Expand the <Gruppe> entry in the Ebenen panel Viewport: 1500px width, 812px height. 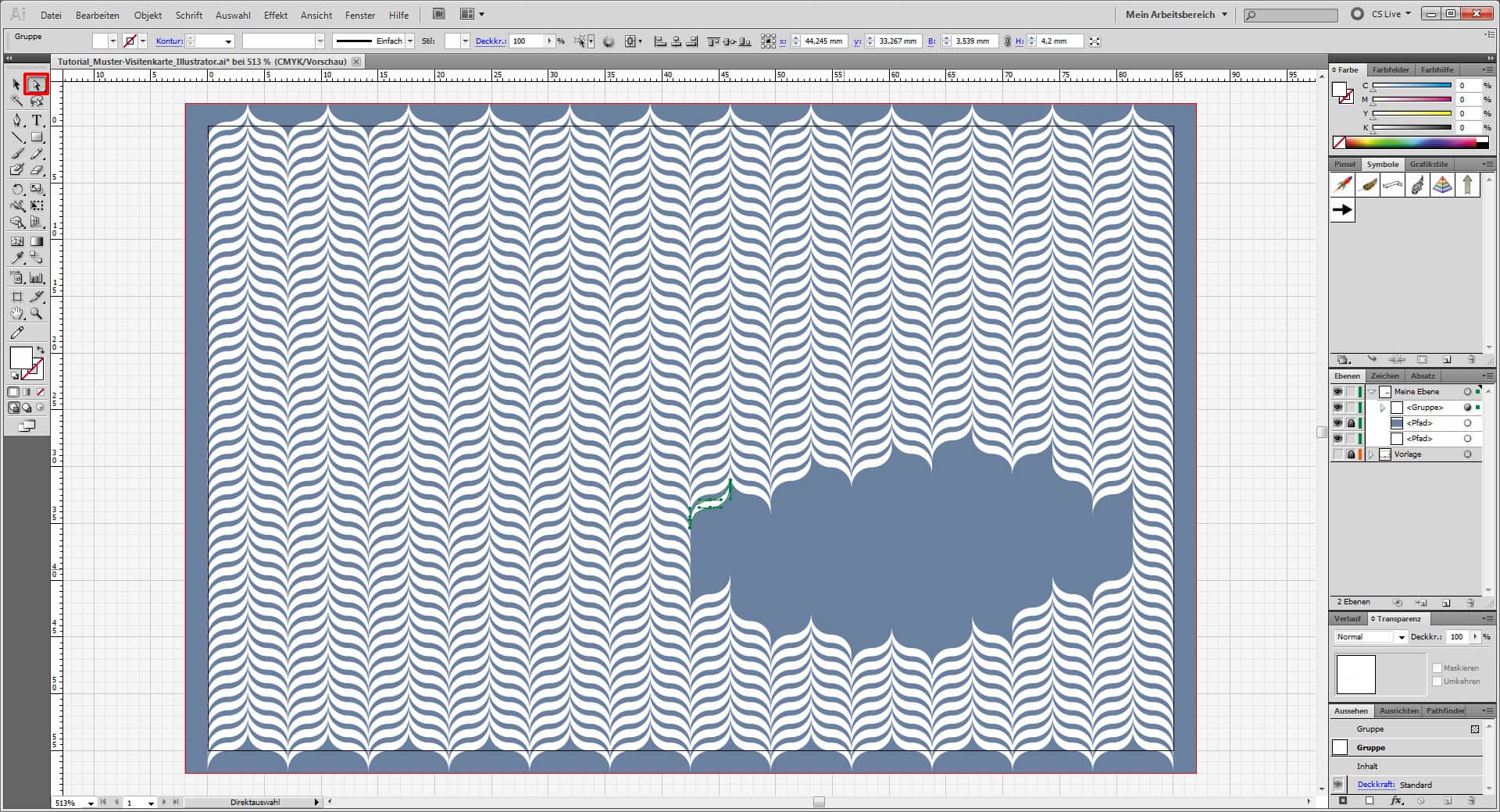[x=1383, y=408]
